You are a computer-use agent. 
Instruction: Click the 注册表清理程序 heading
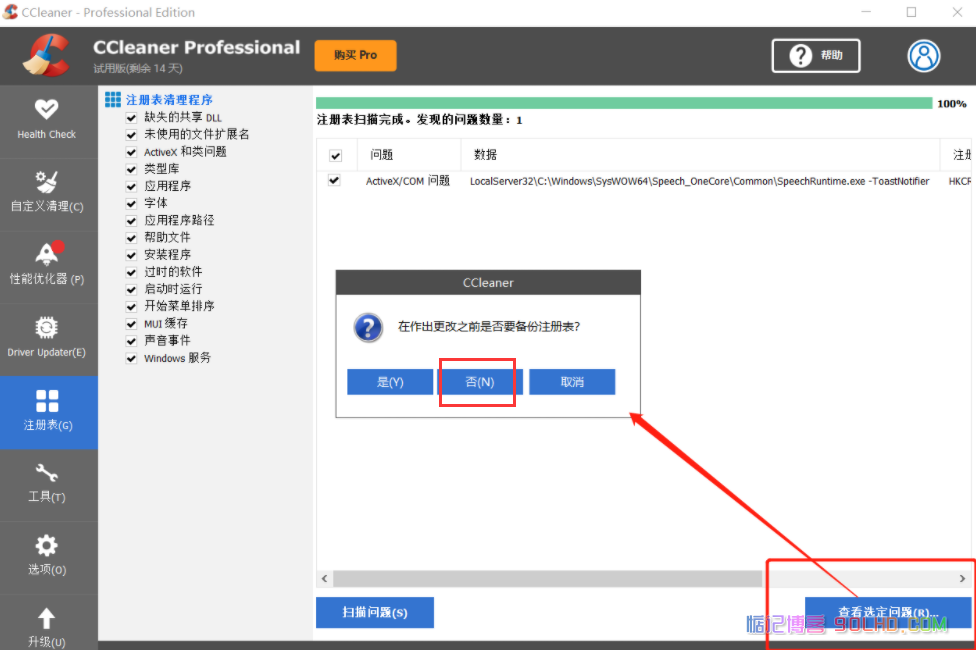(169, 100)
